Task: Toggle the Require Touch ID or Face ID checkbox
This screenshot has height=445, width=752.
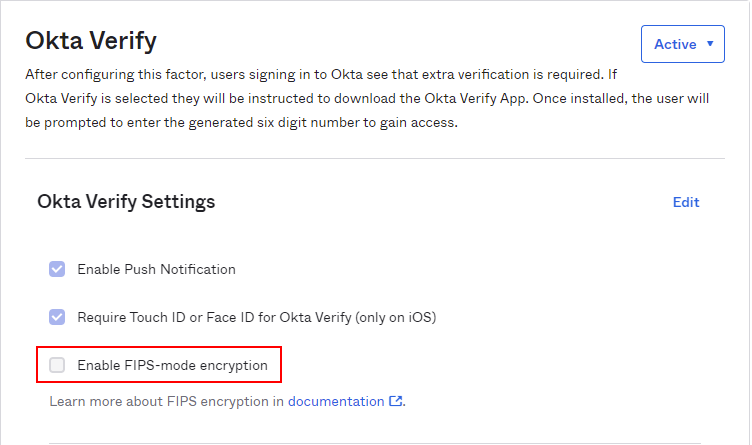Action: click(x=57, y=317)
